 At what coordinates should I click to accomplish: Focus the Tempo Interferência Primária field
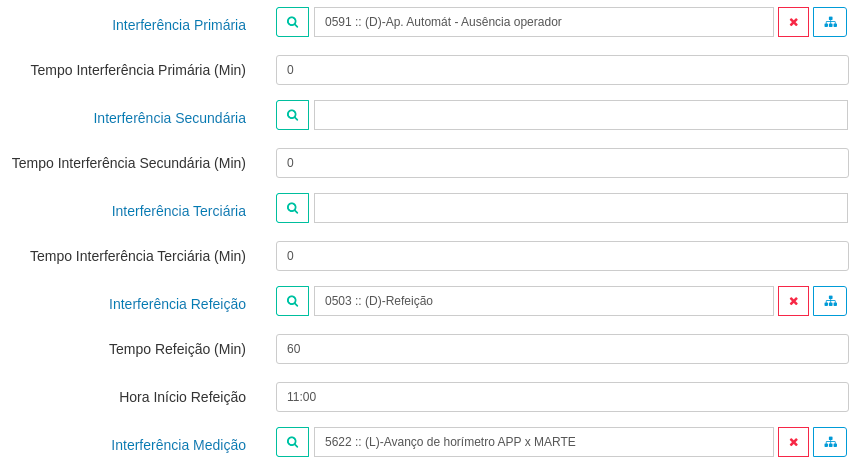click(562, 70)
